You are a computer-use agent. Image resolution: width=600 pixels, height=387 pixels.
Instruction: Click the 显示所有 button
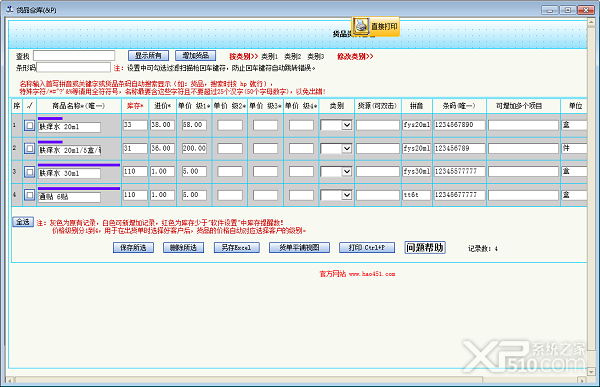(148, 56)
